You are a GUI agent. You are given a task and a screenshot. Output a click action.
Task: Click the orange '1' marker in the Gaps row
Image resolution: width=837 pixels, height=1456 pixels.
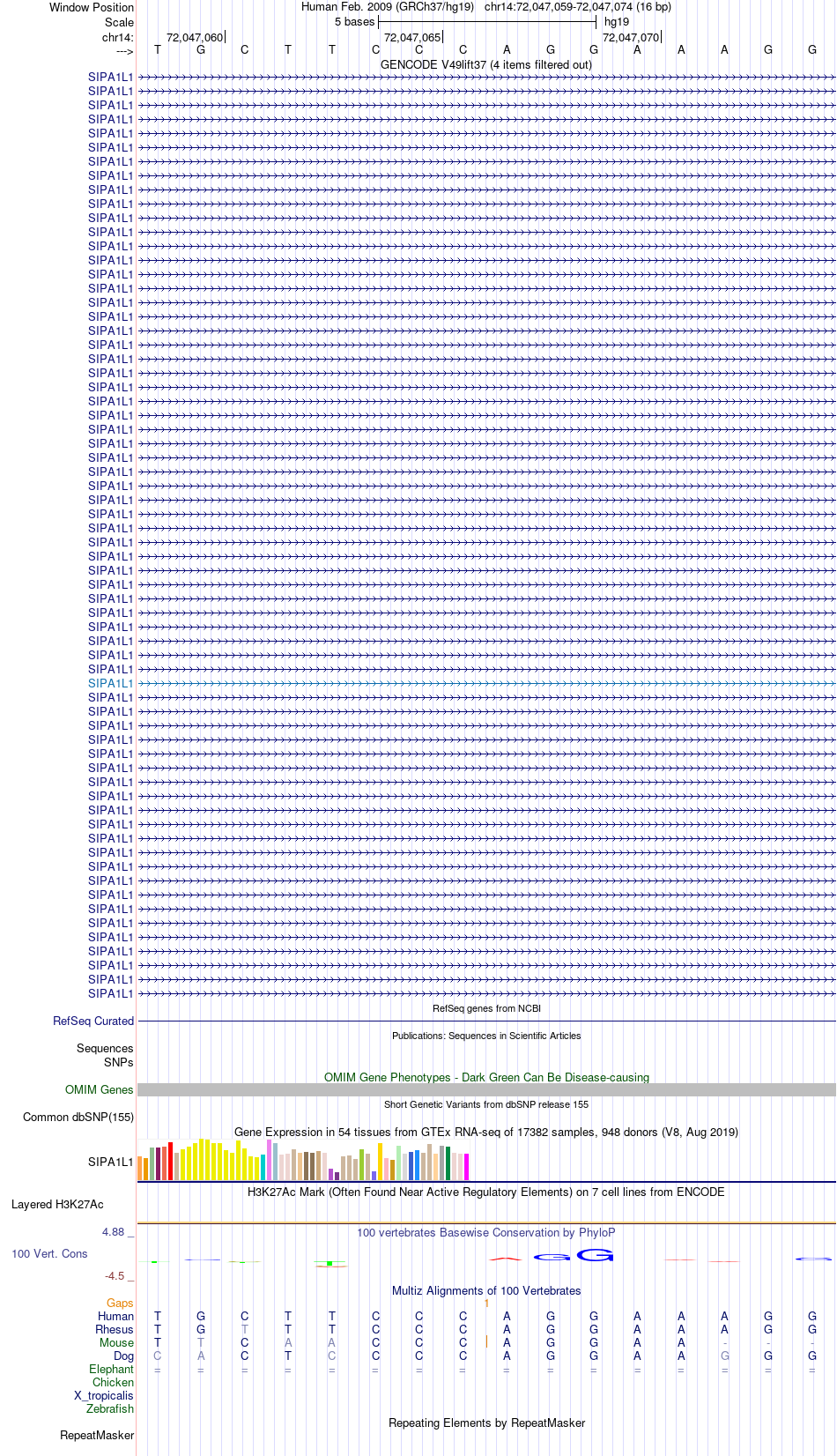point(486,1303)
